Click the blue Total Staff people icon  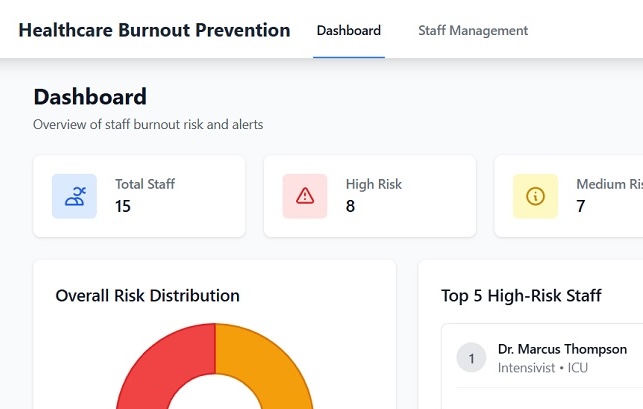click(74, 196)
